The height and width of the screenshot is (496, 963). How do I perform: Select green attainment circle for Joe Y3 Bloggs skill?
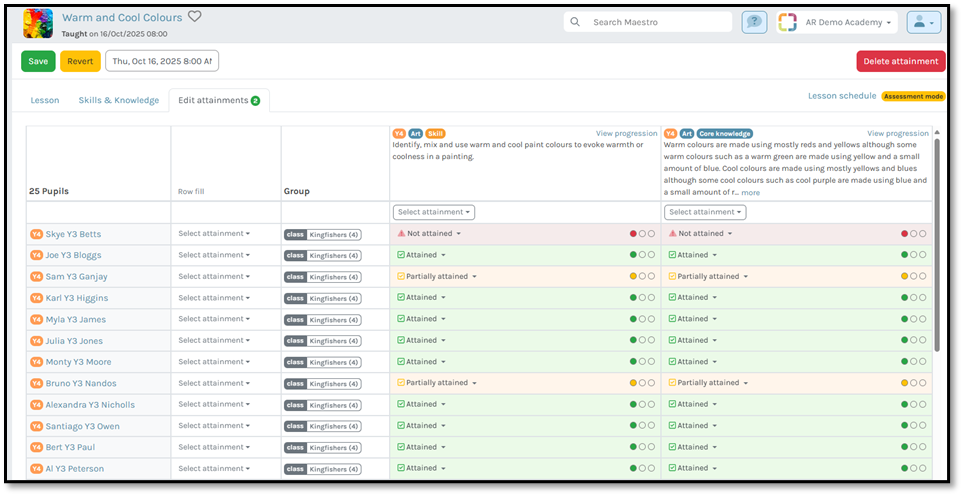(x=633, y=255)
